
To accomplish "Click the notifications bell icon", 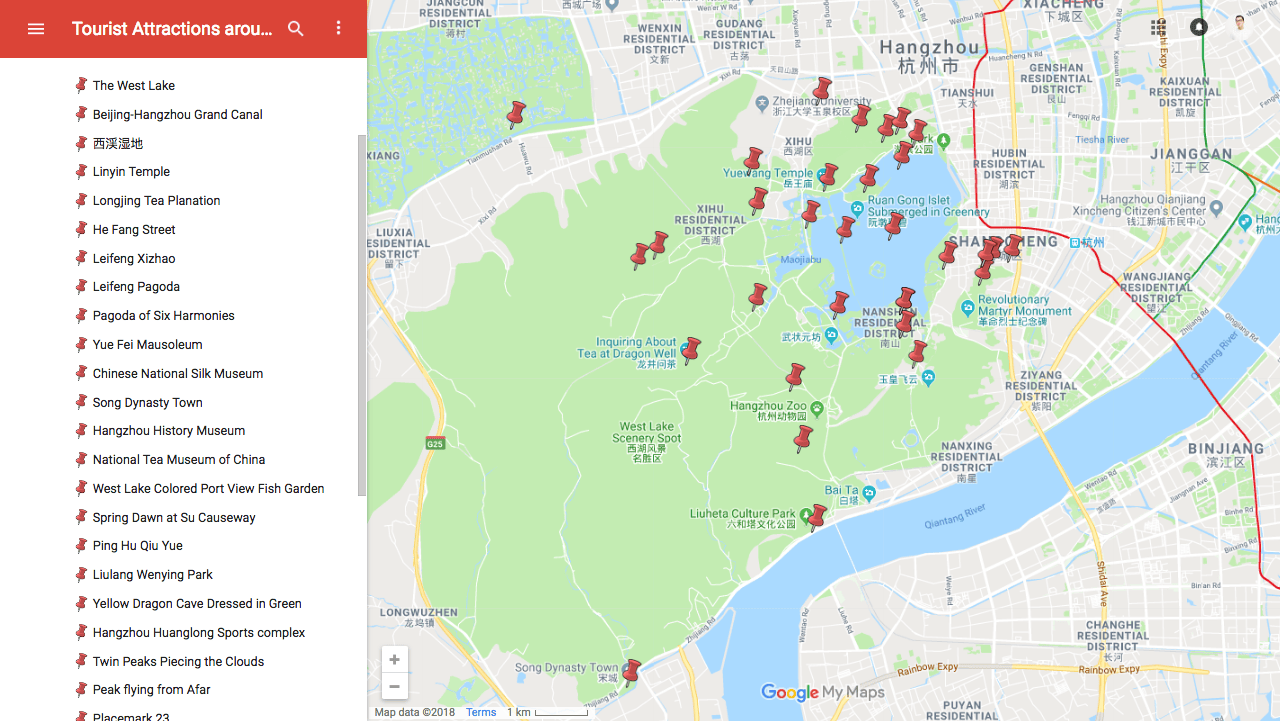I will [1198, 27].
